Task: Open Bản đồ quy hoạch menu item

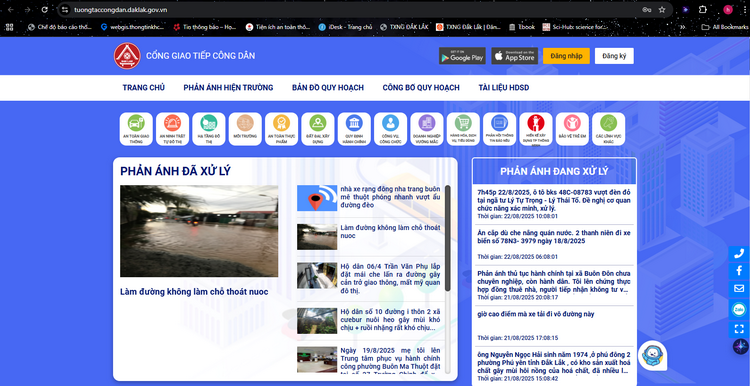Action: click(x=328, y=88)
